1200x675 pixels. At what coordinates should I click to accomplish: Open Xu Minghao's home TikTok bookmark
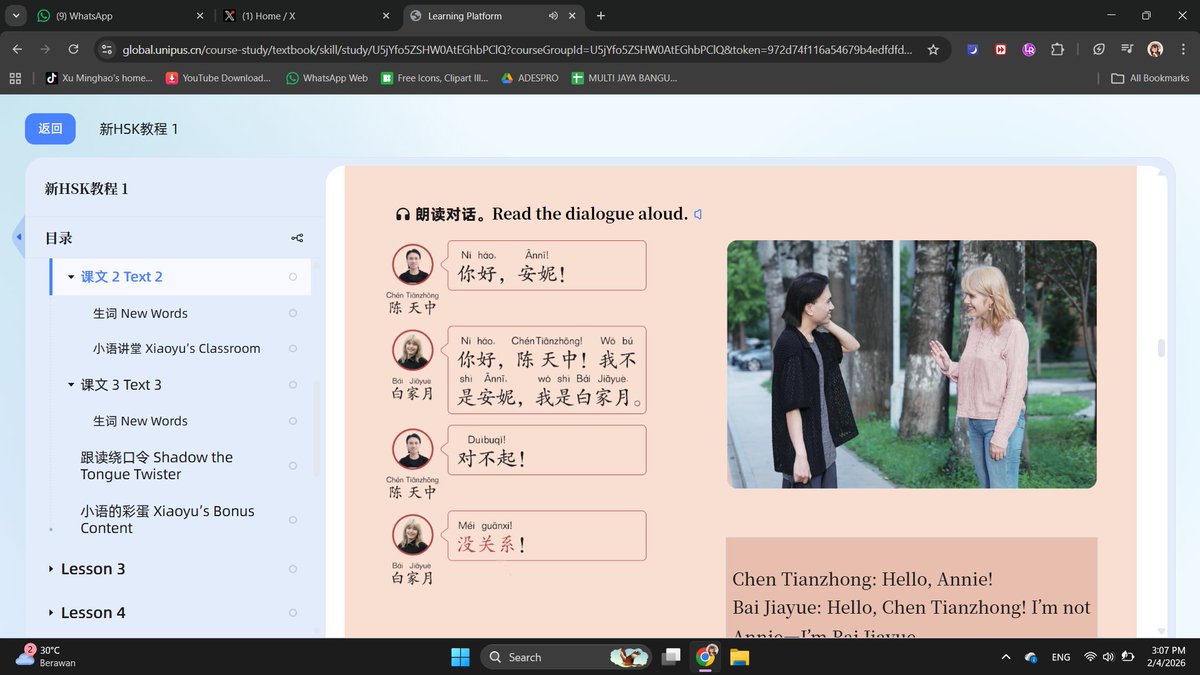coord(99,78)
